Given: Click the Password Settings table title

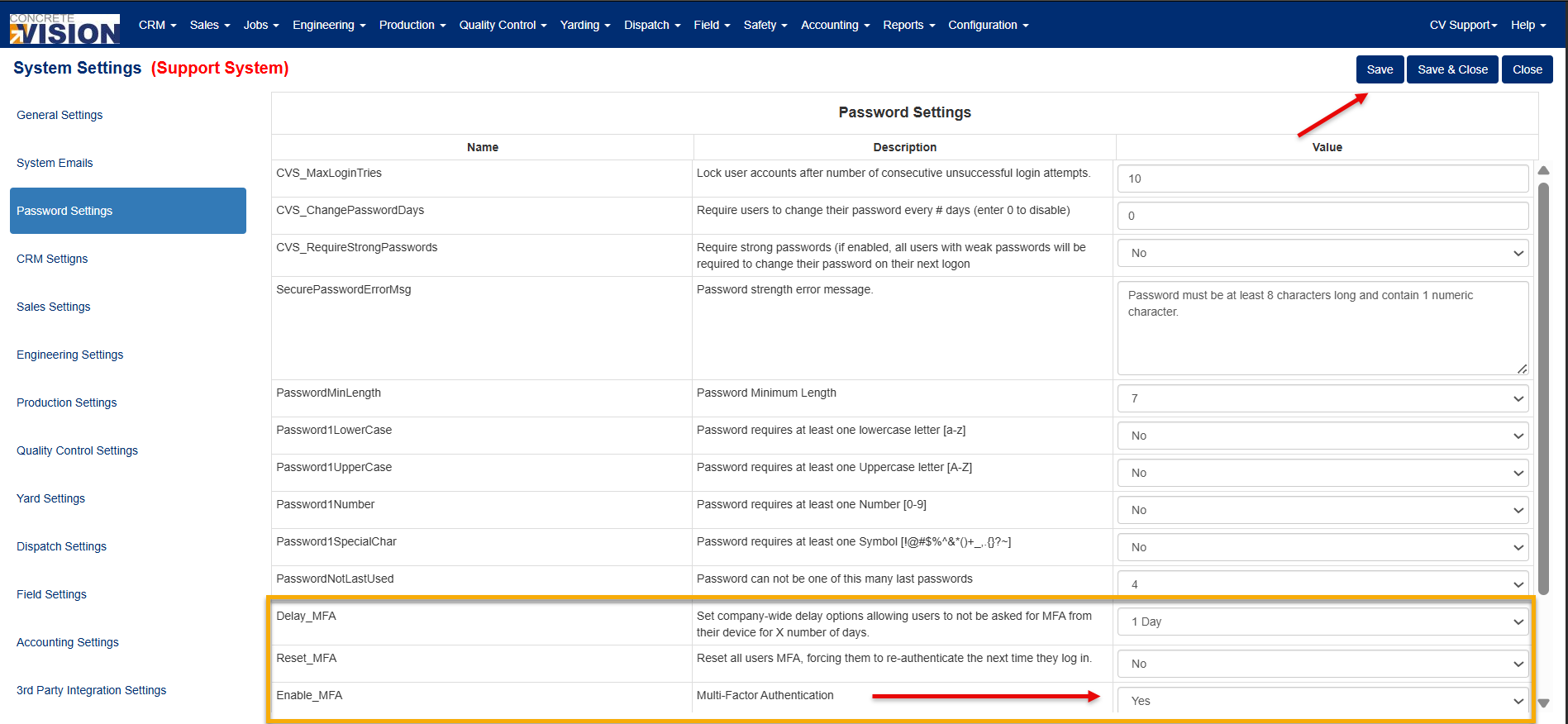Looking at the screenshot, I should [x=905, y=112].
